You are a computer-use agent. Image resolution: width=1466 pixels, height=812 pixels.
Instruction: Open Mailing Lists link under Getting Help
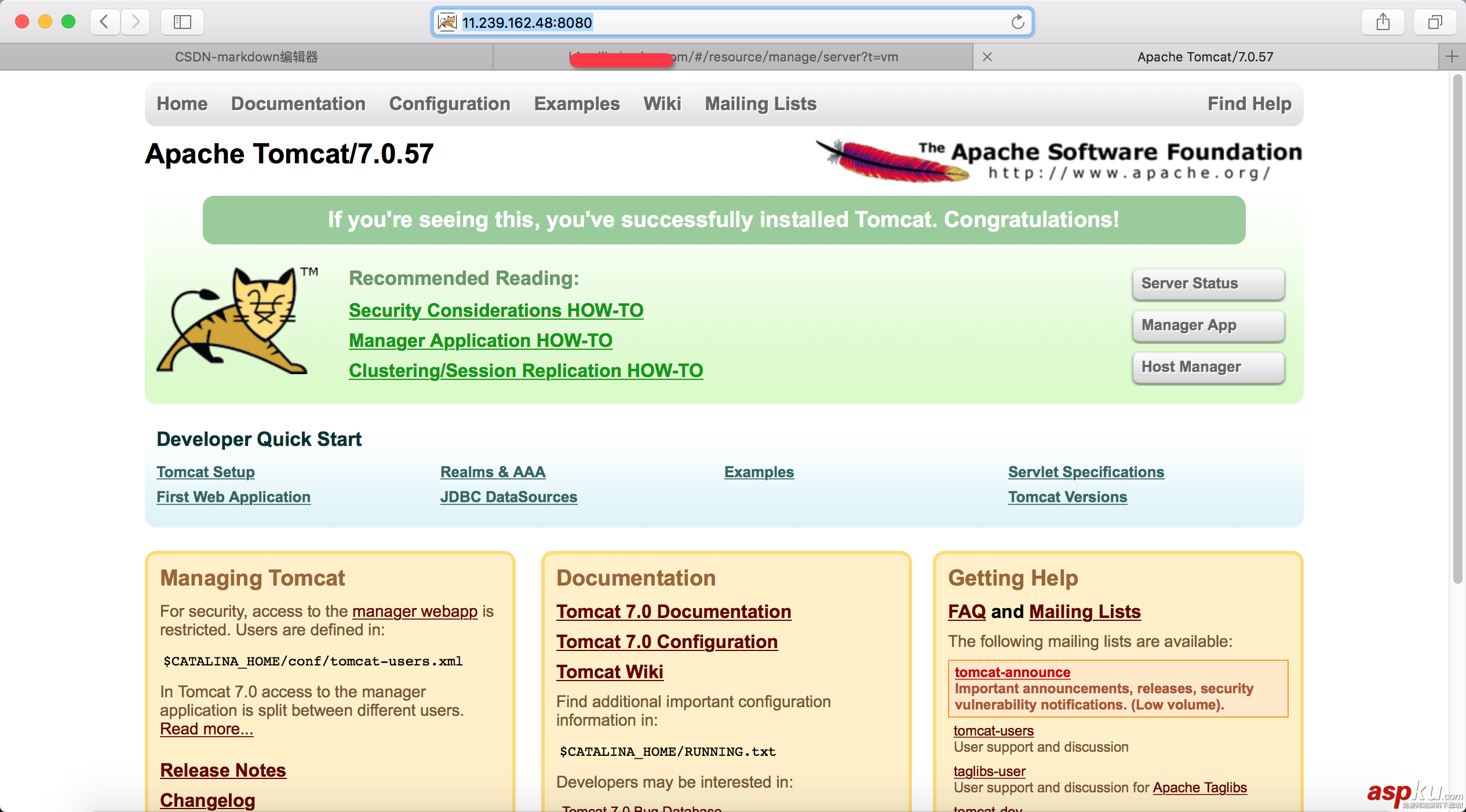(1085, 612)
